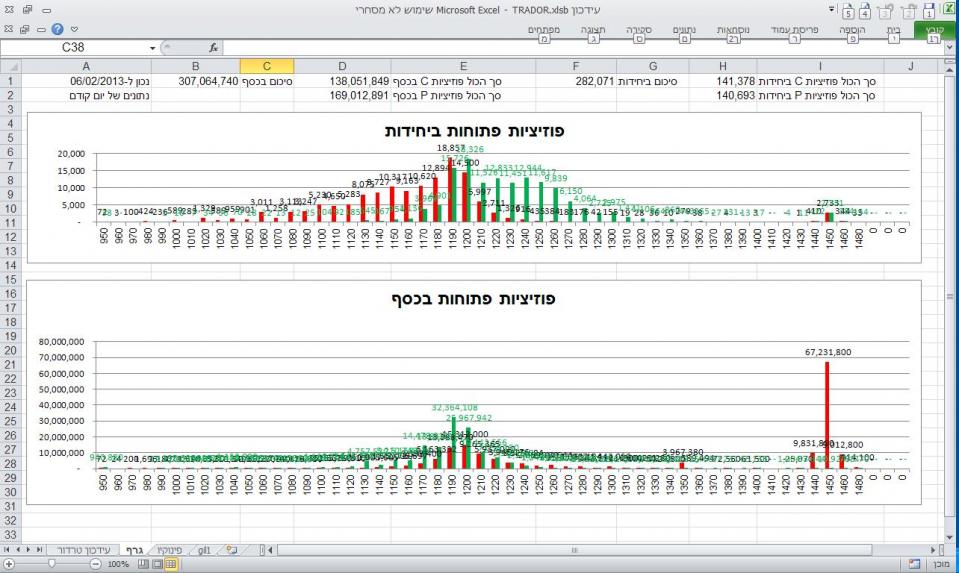Open the Name Box dropdown arrow
This screenshot has height=573, width=959.
coord(153,47)
